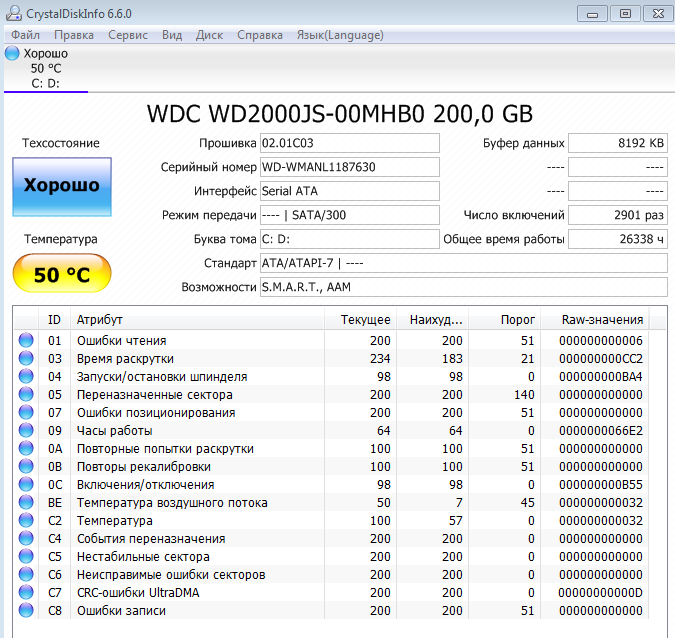This screenshot has width=675, height=638.
Task: Click threshold 45 in Температура воздушного потока row
Action: click(527, 503)
